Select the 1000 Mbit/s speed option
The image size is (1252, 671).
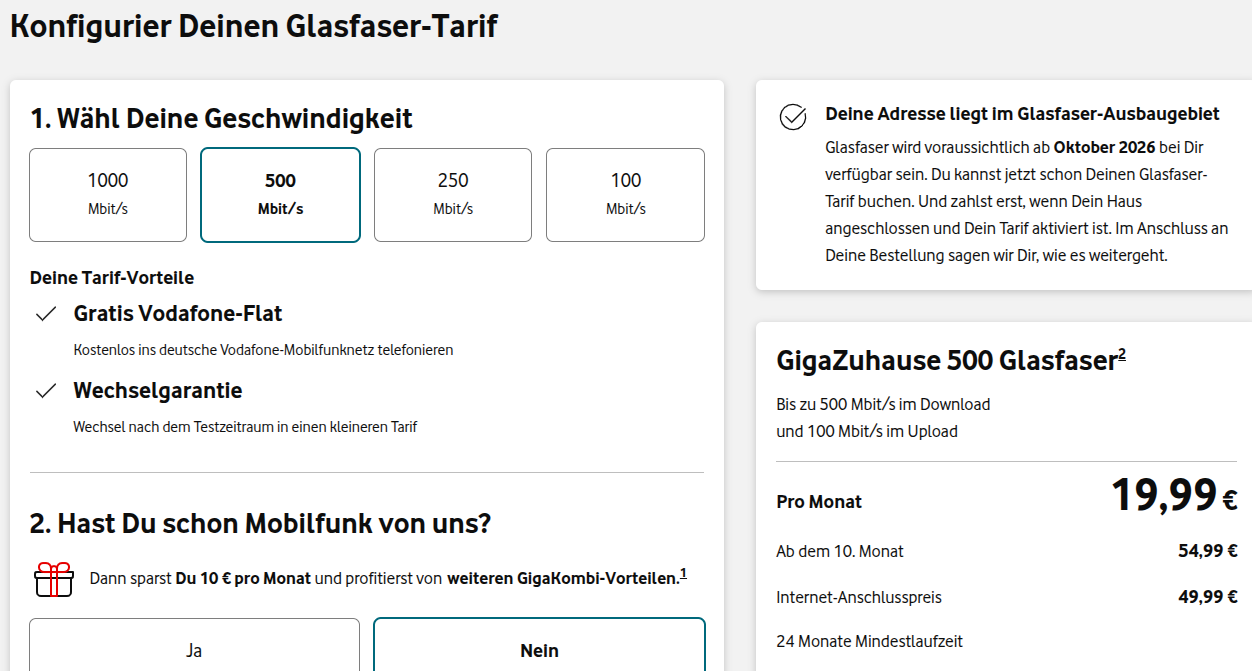108,195
